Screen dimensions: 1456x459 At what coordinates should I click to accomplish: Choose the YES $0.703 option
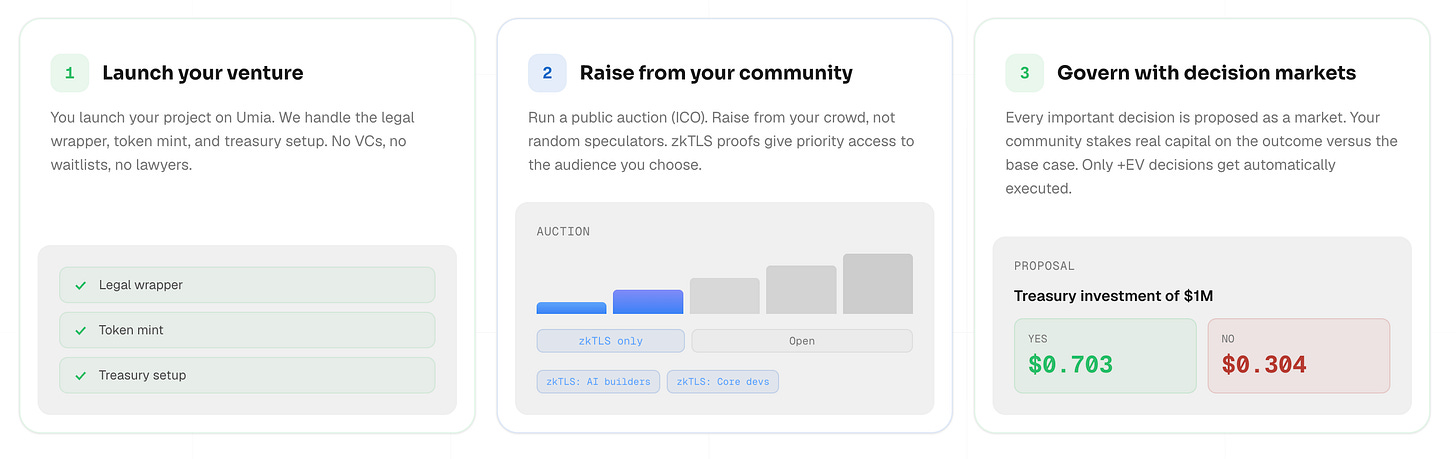(1105, 356)
